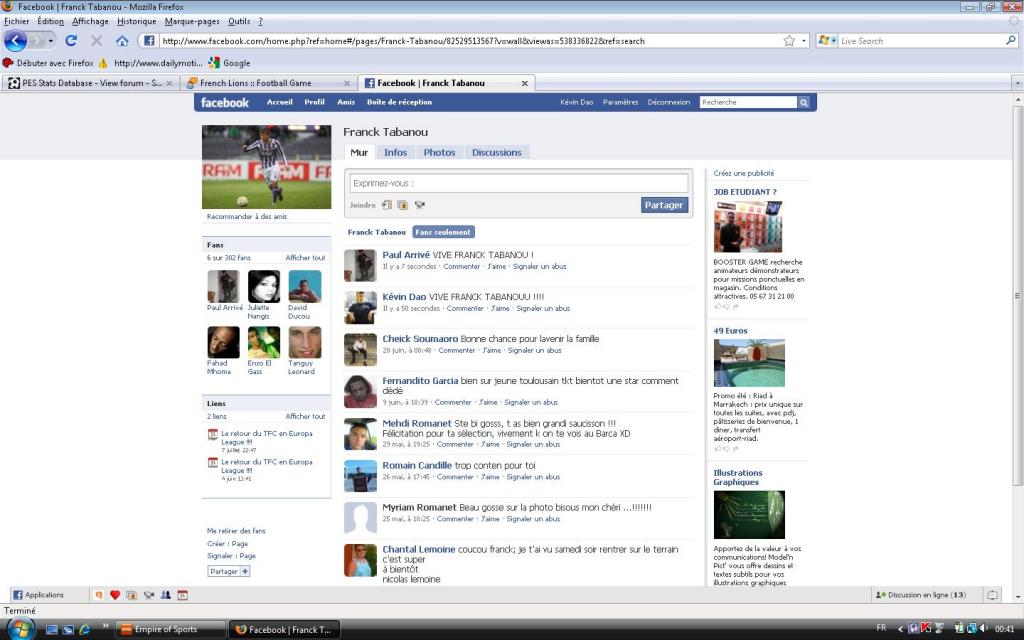This screenshot has width=1024, height=640.
Task: Go back with the Firefox back arrow
Action: pos(15,40)
